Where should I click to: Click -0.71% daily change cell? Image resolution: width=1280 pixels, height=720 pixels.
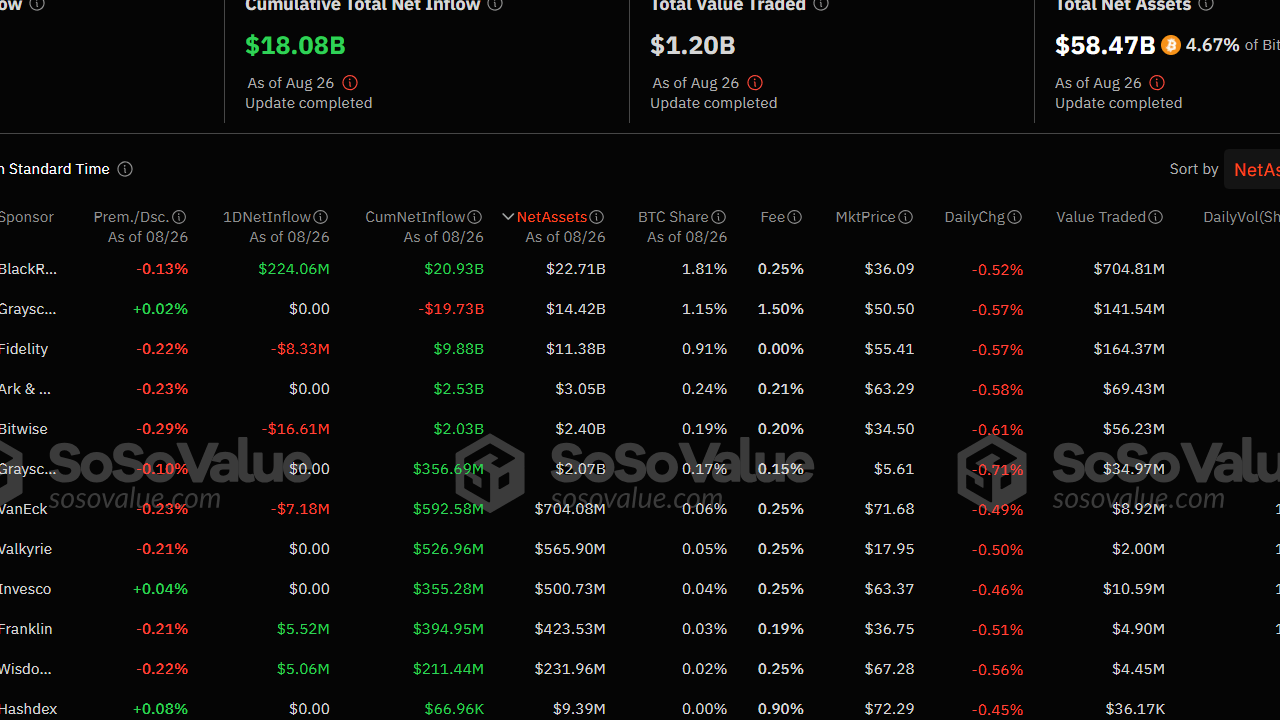[997, 469]
